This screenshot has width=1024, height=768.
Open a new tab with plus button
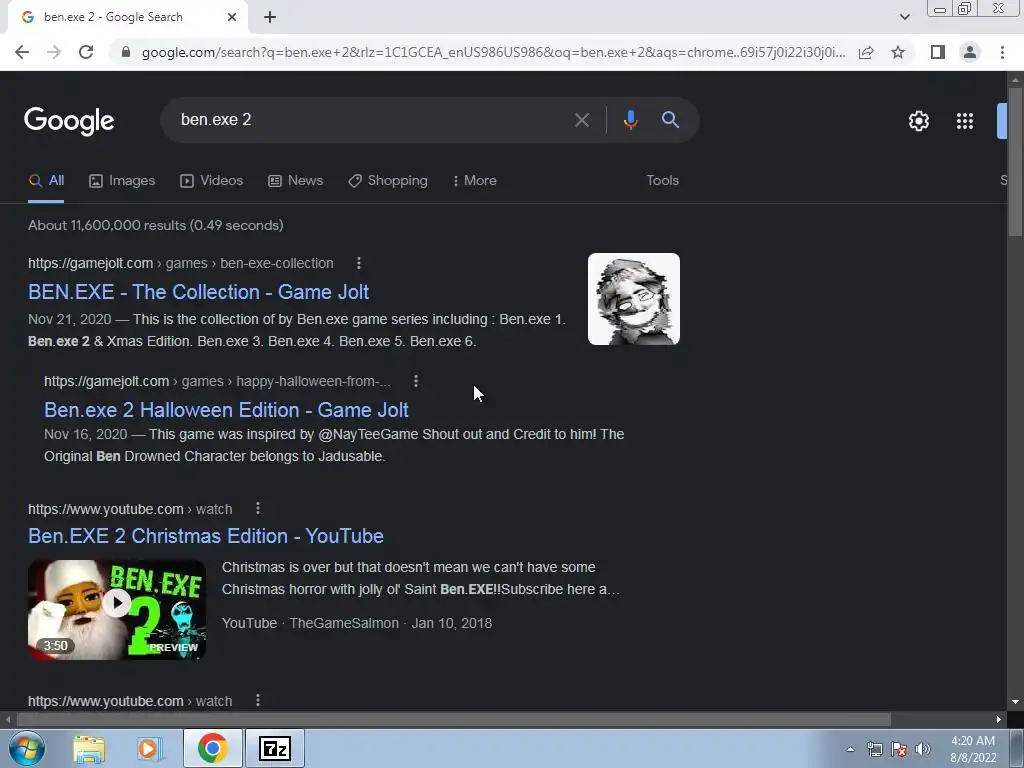pos(270,18)
